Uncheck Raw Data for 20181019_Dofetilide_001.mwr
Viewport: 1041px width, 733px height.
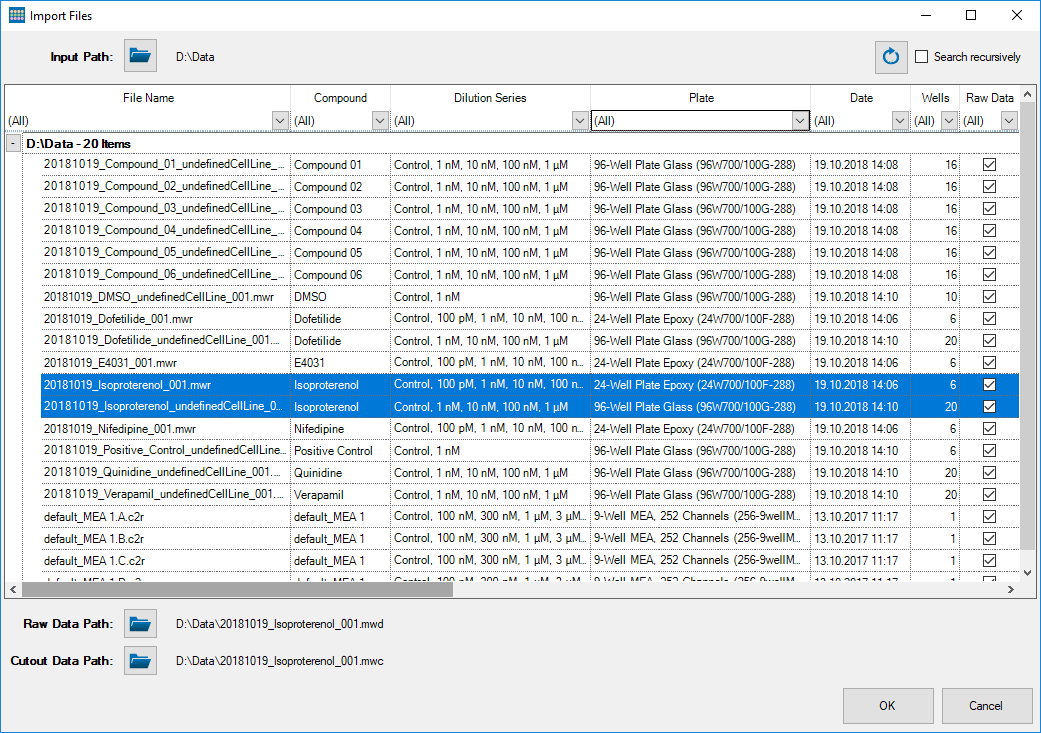pyautogui.click(x=989, y=318)
